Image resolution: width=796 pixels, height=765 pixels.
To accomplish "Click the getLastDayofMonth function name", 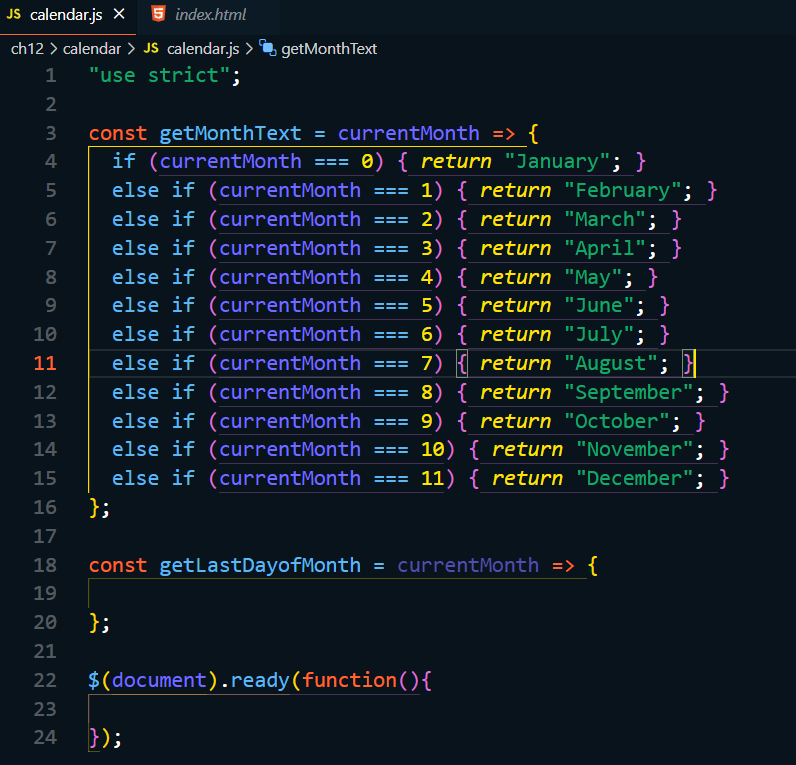I will click(260, 566).
